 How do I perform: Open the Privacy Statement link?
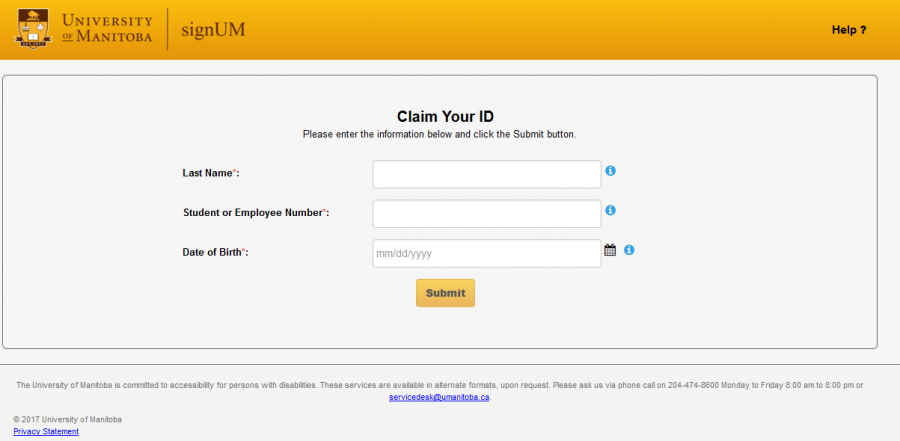pos(46,431)
